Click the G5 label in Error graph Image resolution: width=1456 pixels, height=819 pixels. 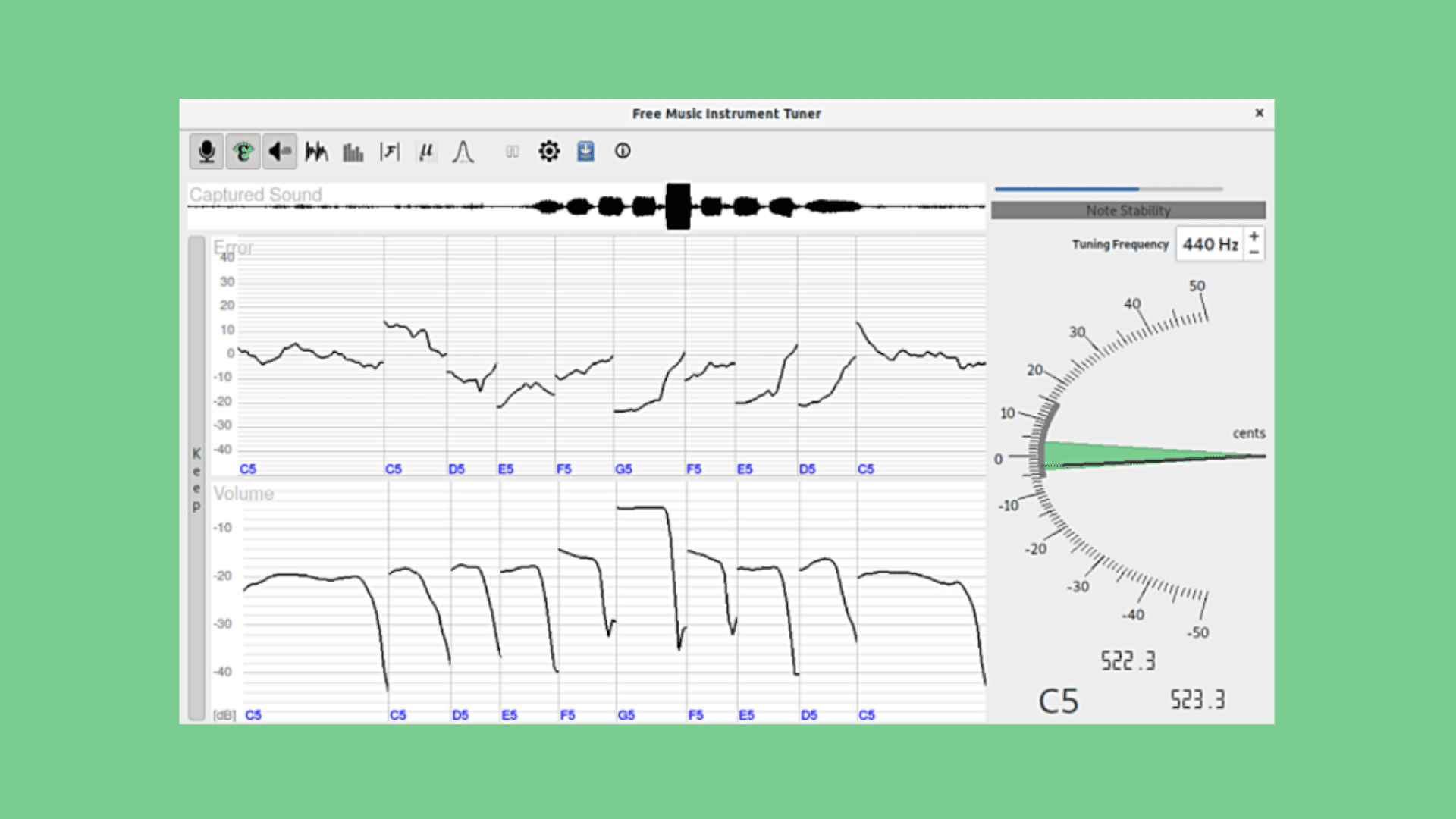point(623,469)
